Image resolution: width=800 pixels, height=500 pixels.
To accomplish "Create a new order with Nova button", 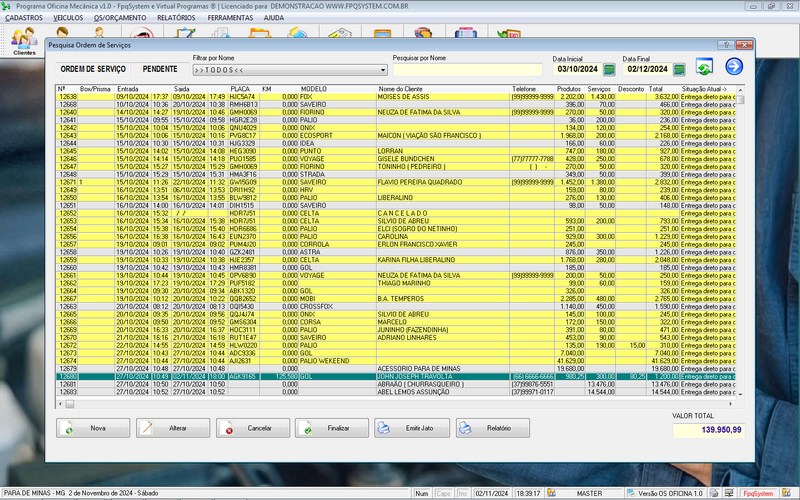I will (x=93, y=428).
